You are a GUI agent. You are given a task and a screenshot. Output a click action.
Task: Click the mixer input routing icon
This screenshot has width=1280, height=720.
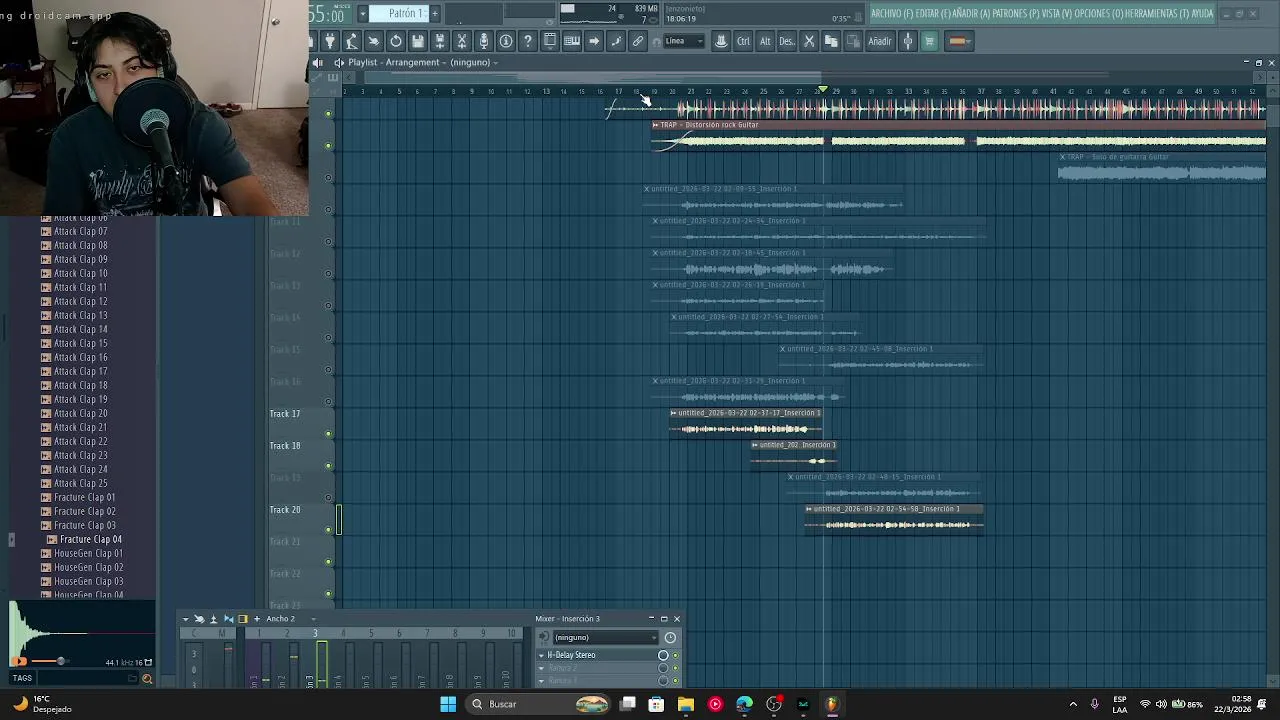(x=544, y=637)
